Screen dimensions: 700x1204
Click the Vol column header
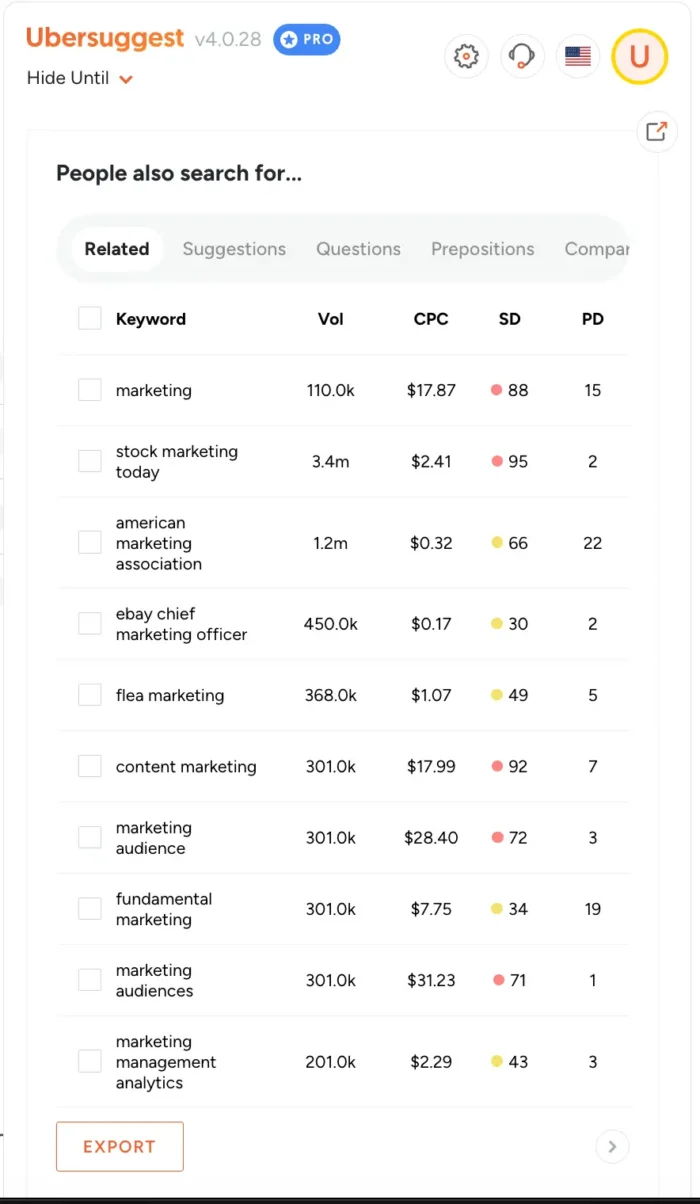point(330,318)
